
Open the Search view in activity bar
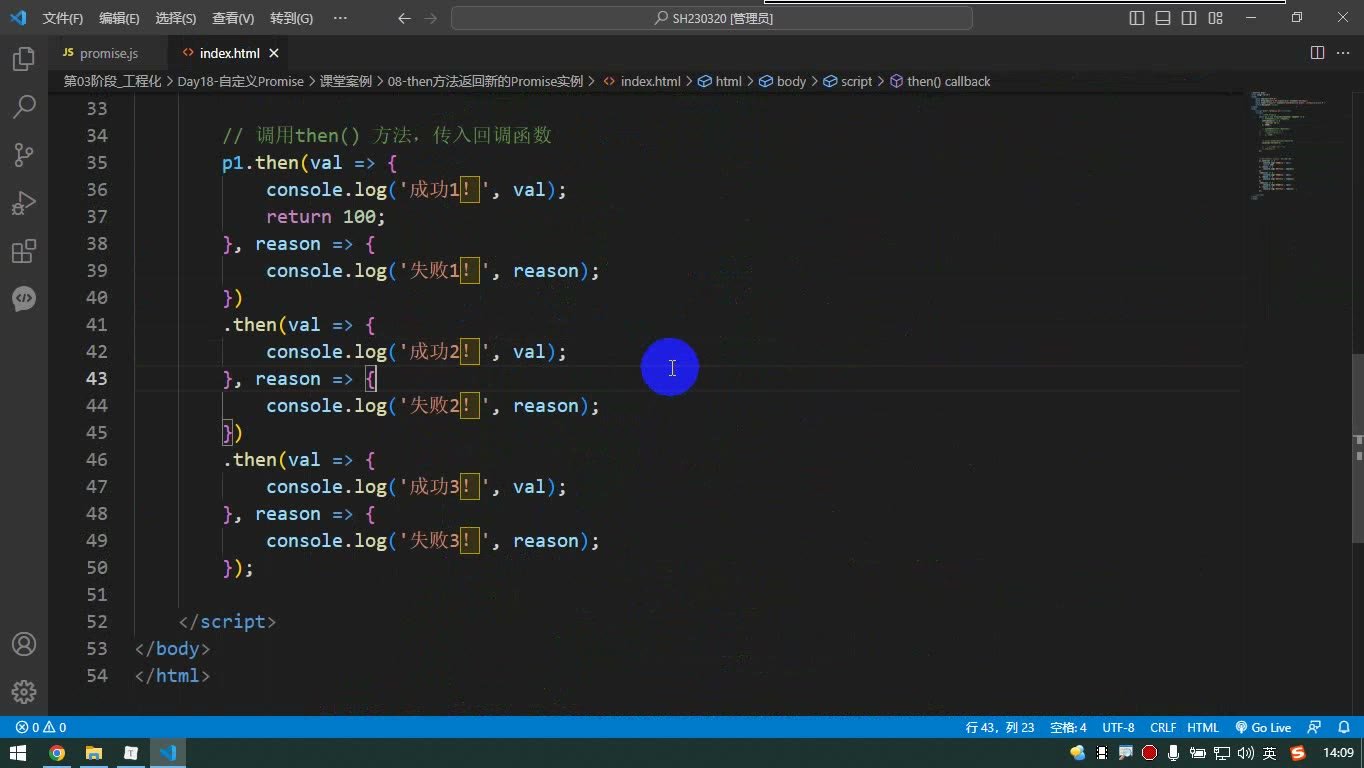(x=24, y=107)
